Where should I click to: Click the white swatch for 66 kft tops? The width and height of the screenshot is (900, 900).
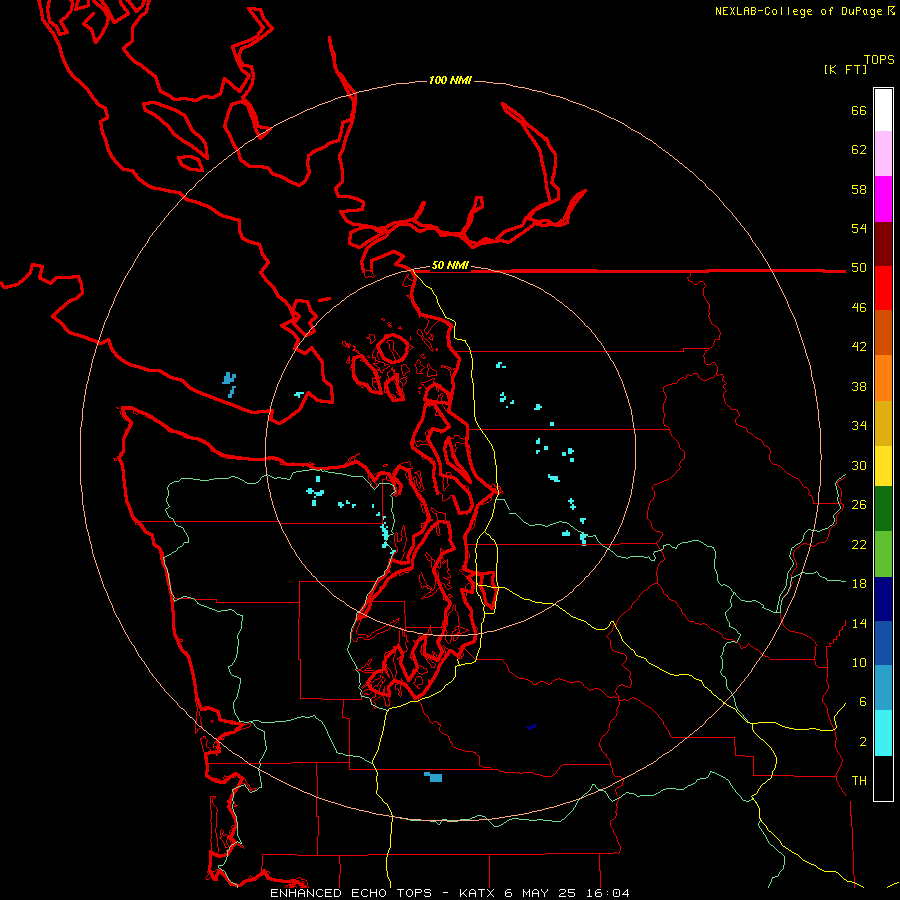coord(883,110)
